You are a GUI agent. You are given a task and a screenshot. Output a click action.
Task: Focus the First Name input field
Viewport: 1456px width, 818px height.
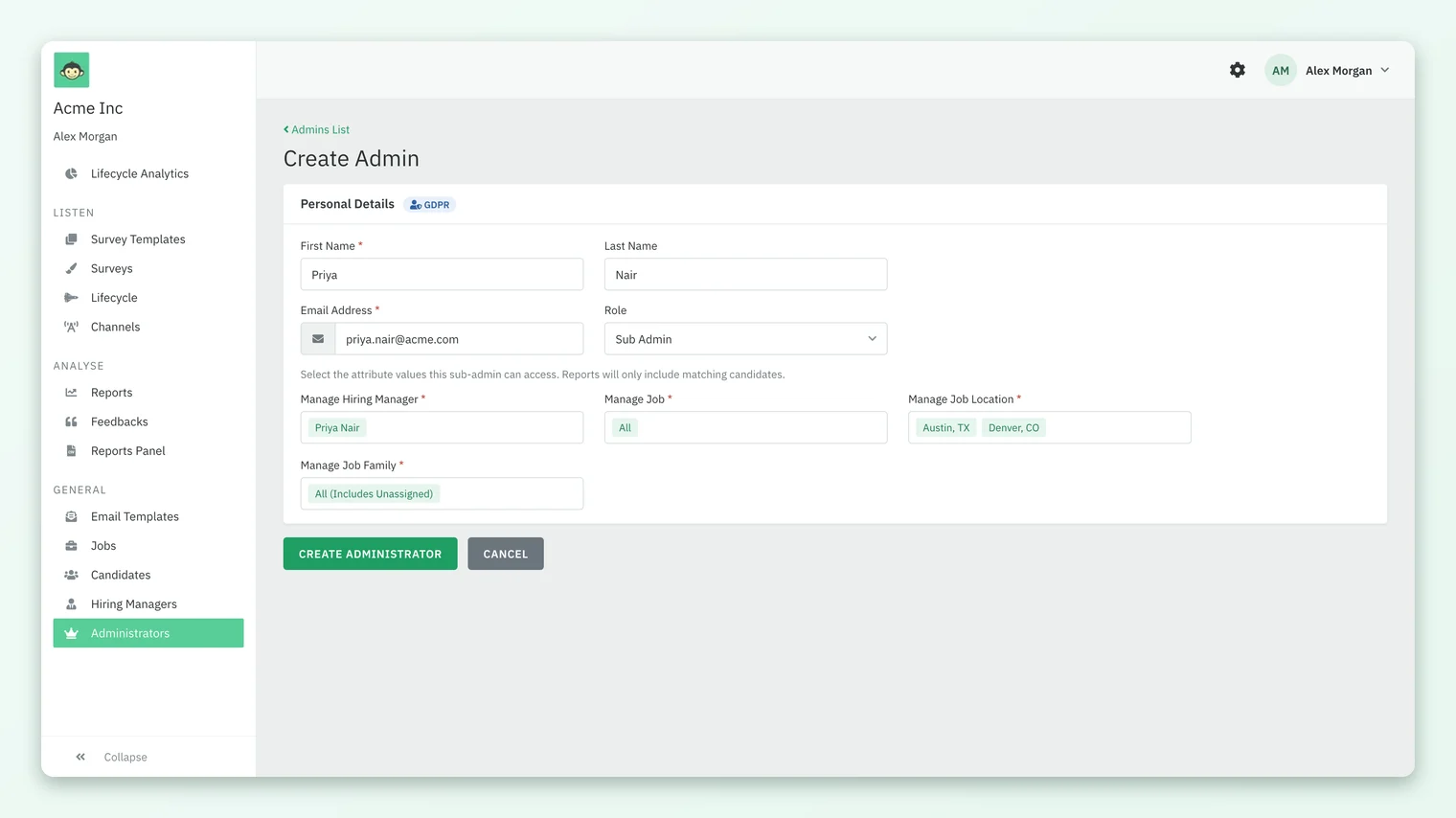(442, 274)
